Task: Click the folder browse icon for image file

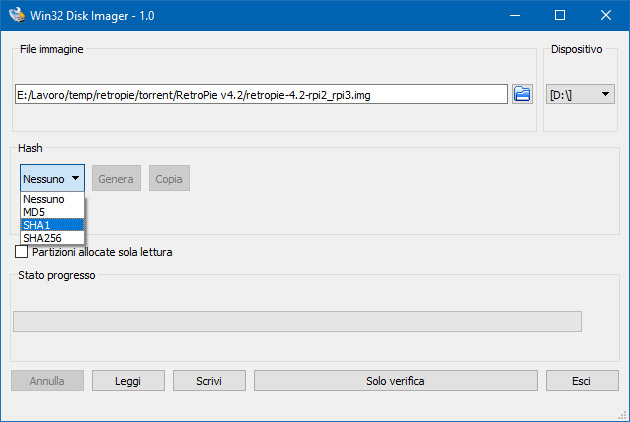Action: 522,94
